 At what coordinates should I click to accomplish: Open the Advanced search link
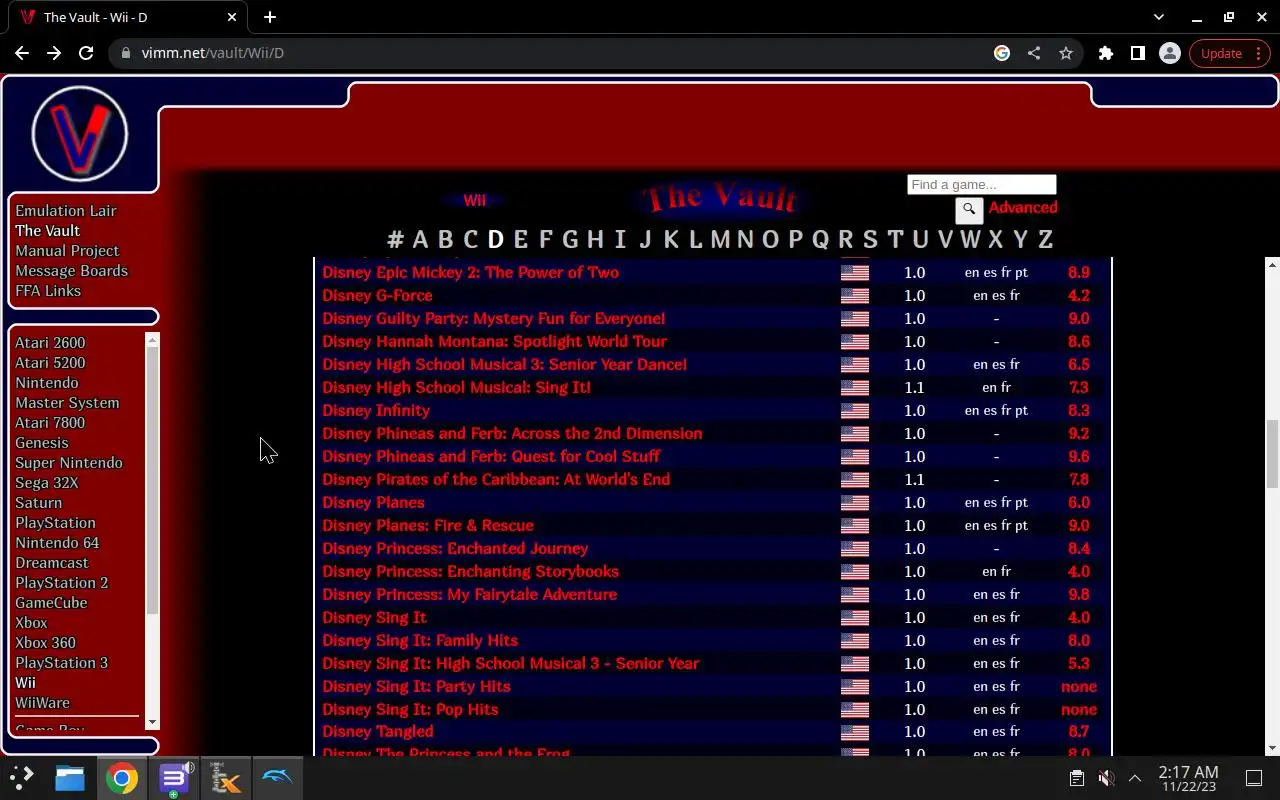(x=1023, y=208)
